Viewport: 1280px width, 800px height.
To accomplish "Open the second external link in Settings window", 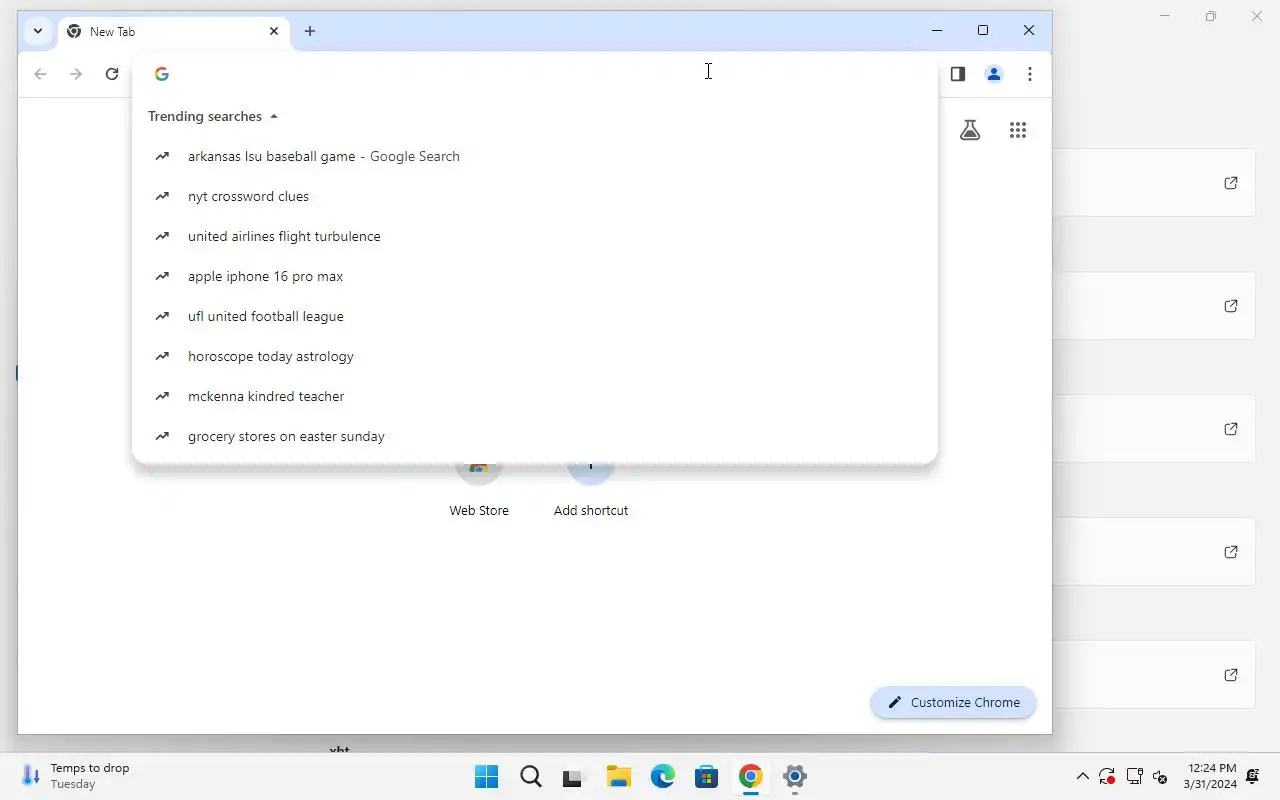I will tap(1231, 306).
